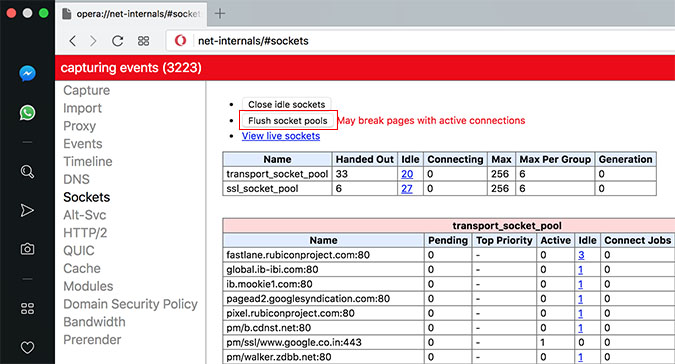Go back with the back arrow
Viewport: 675px width, 364px height.
(73, 41)
